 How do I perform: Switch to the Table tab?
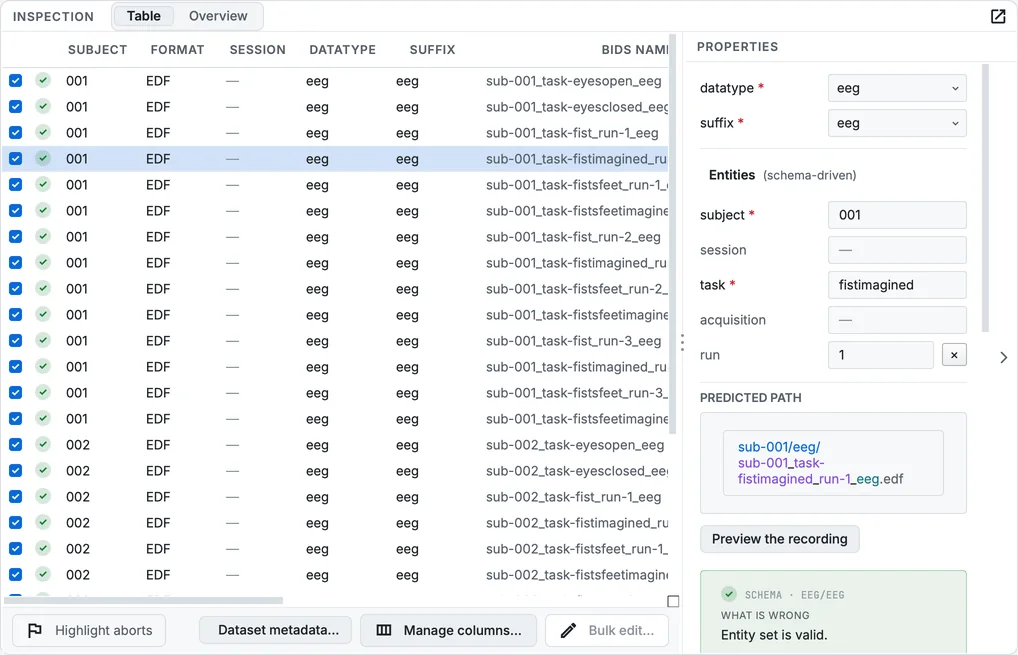coord(143,16)
